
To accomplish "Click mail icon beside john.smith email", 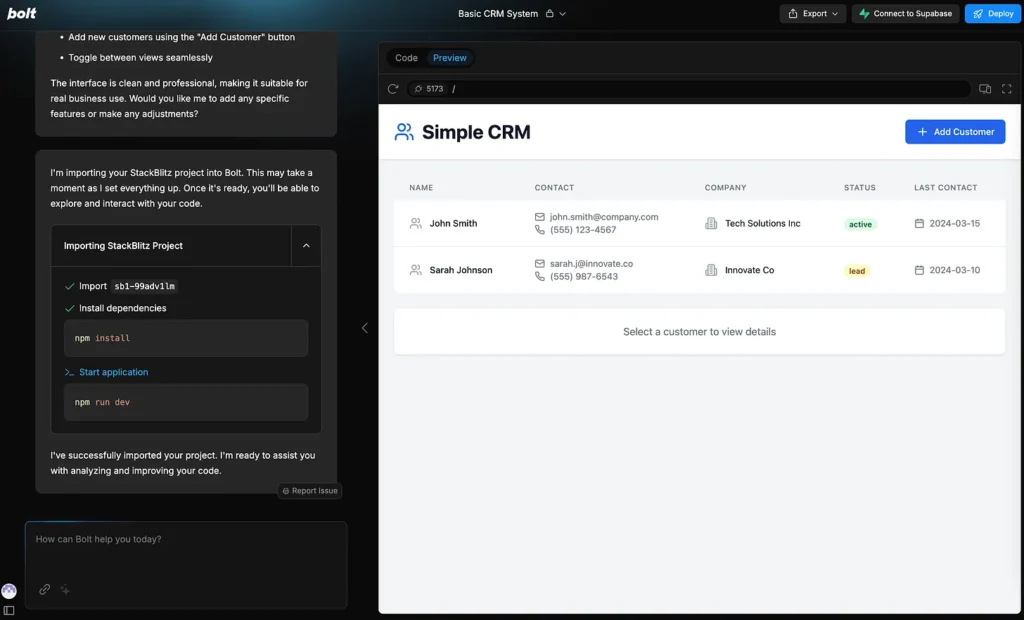I will (539, 217).
